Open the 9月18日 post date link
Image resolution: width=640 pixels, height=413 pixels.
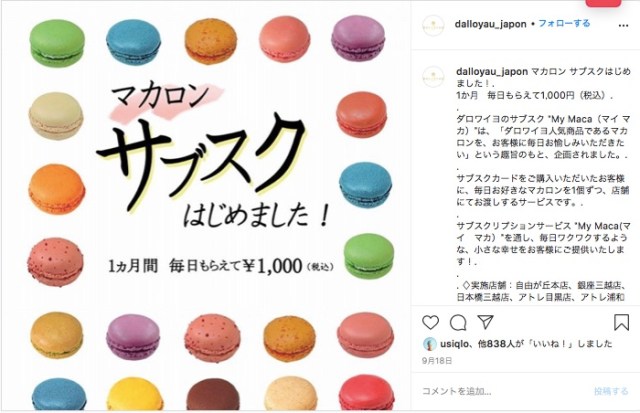coord(437,361)
